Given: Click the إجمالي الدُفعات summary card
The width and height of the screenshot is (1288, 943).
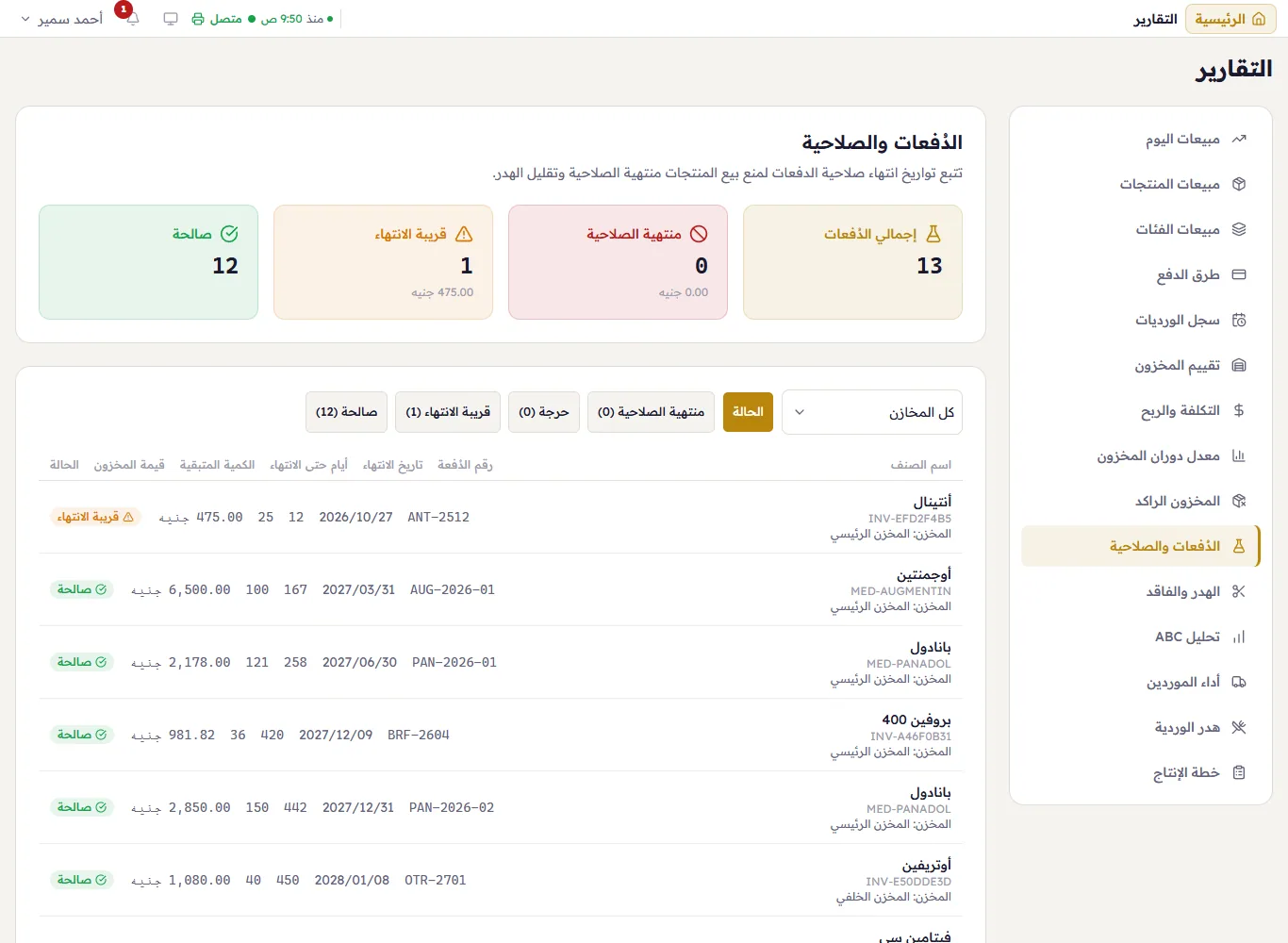Looking at the screenshot, I should (x=852, y=262).
